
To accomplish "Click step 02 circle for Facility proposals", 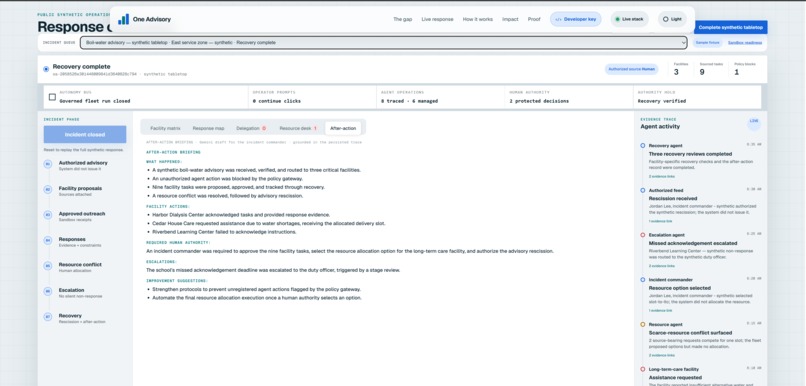I will click(48, 190).
